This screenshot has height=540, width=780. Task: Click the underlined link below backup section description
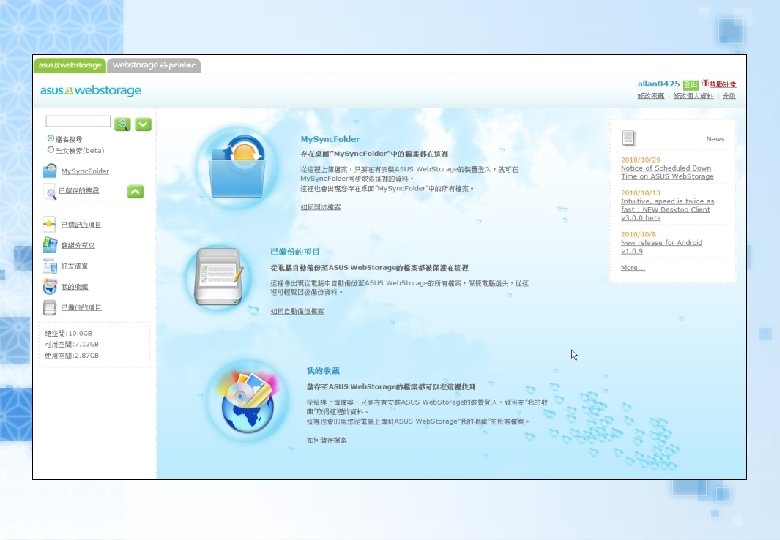pyautogui.click(x=297, y=311)
